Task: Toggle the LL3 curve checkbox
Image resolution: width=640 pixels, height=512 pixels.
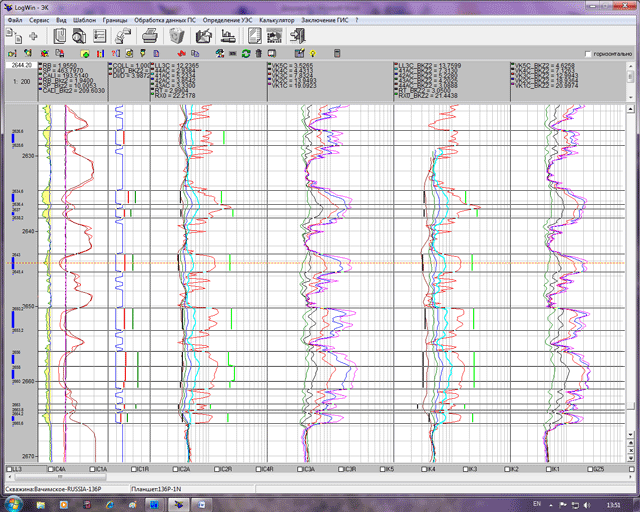Action: pos(9,469)
